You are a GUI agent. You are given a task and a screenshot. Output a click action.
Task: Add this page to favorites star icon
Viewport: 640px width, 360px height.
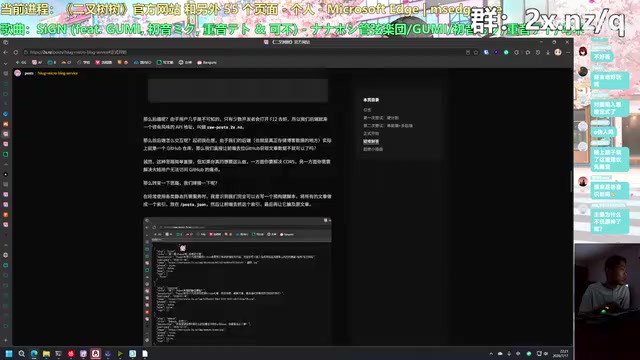tap(476, 52)
